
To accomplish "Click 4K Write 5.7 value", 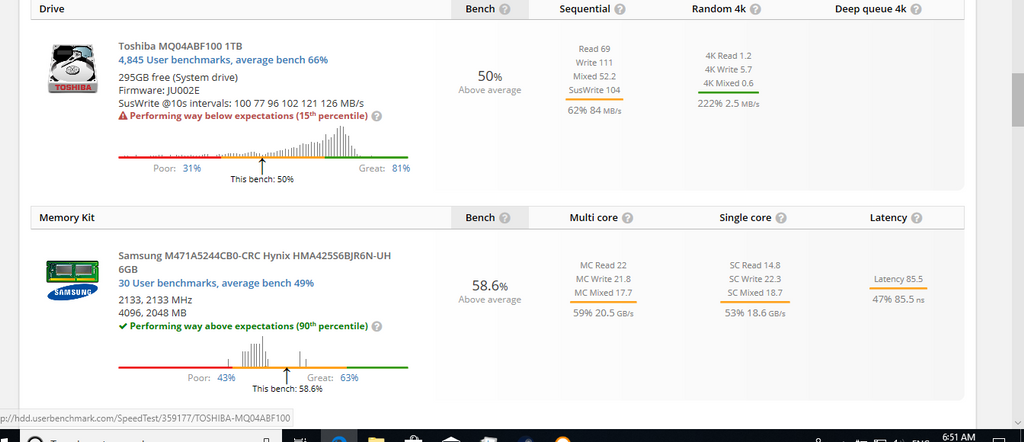I will [x=728, y=70].
